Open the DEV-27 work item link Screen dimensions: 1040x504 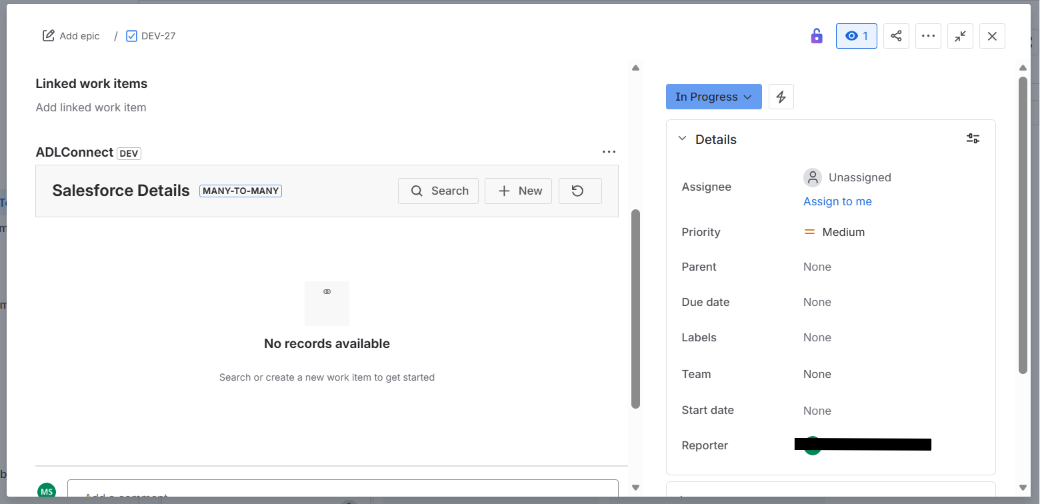click(x=158, y=36)
